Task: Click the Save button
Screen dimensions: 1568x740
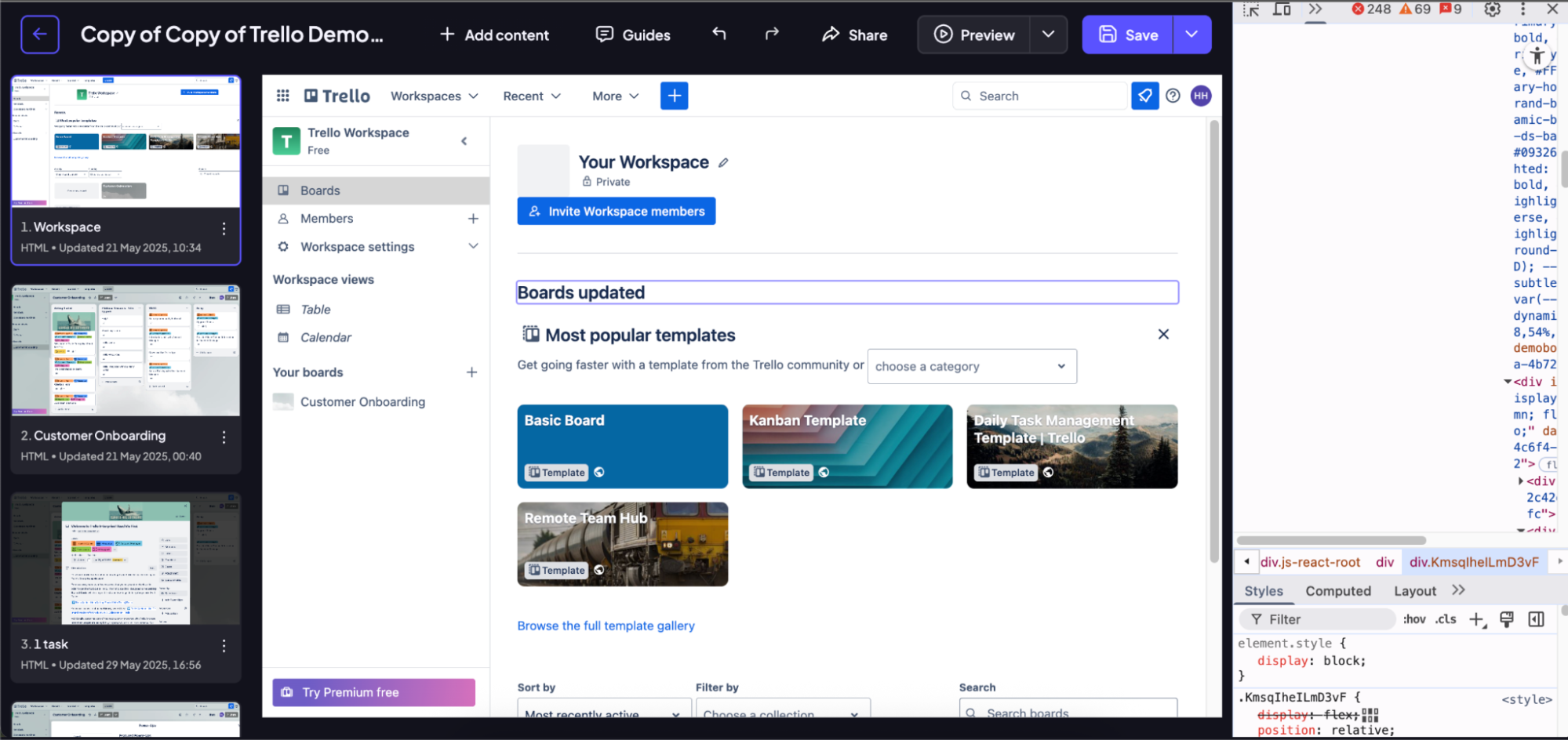Action: (1128, 34)
